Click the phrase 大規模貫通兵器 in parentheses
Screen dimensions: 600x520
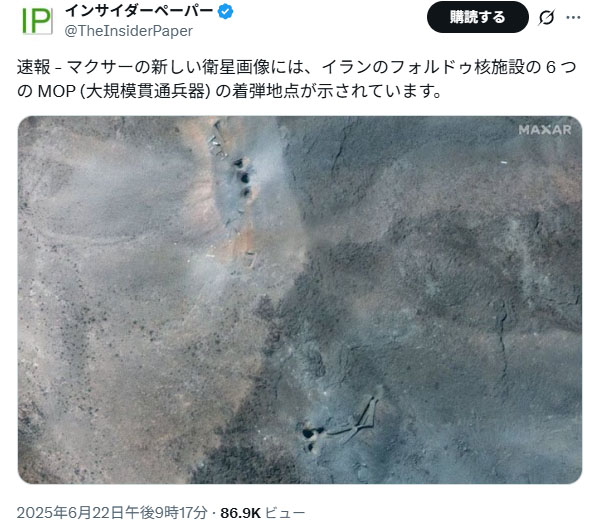point(145,91)
